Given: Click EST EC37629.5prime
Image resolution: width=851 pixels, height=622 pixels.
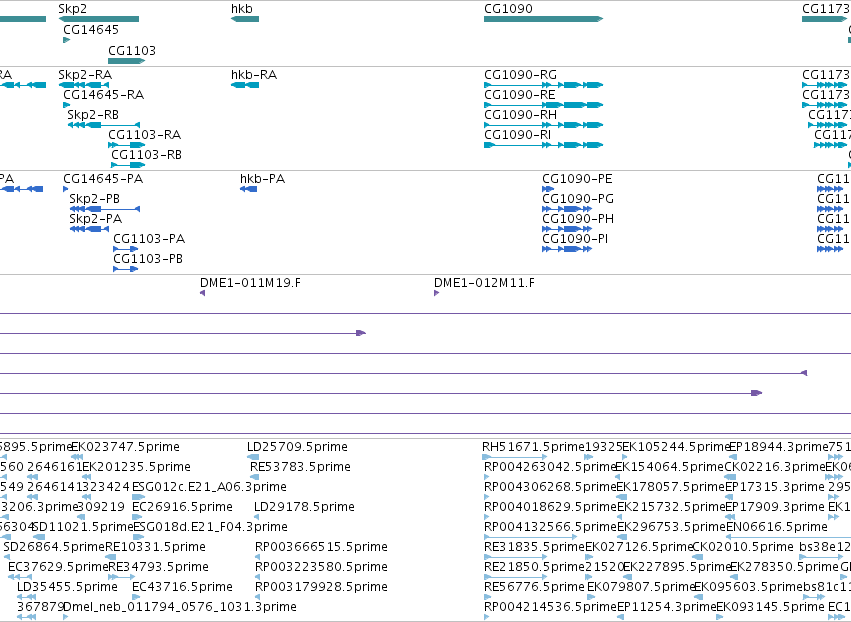Looking at the screenshot, I should pyautogui.click(x=58, y=567).
